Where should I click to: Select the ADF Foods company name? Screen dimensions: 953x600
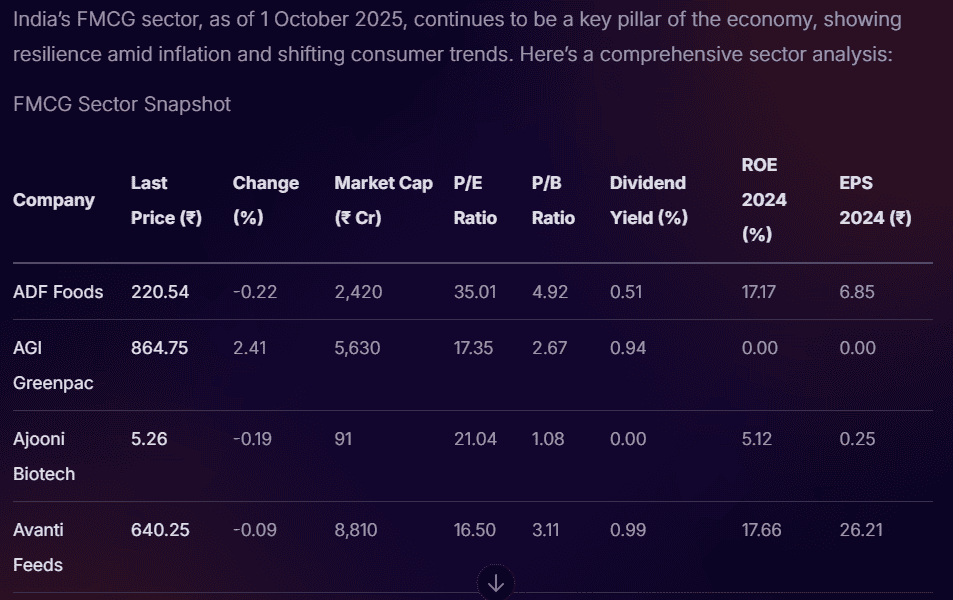tap(58, 292)
